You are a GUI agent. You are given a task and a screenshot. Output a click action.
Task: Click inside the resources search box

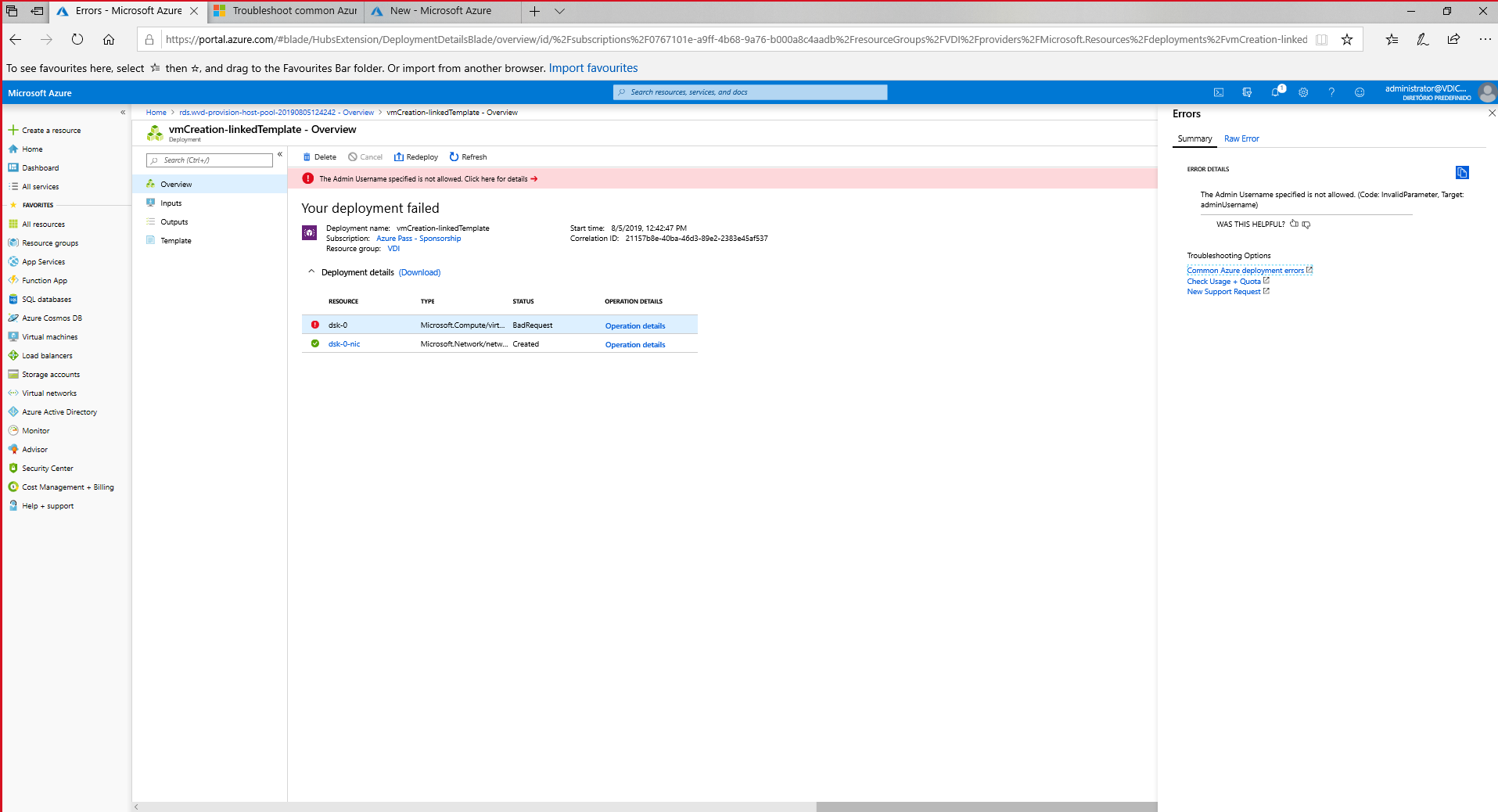(751, 92)
